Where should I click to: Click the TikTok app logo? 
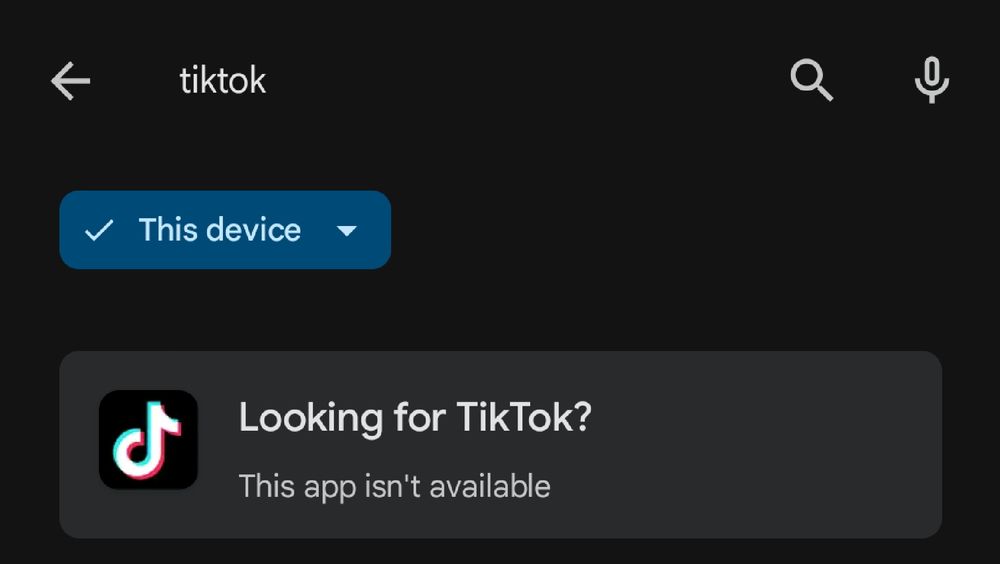[148, 440]
